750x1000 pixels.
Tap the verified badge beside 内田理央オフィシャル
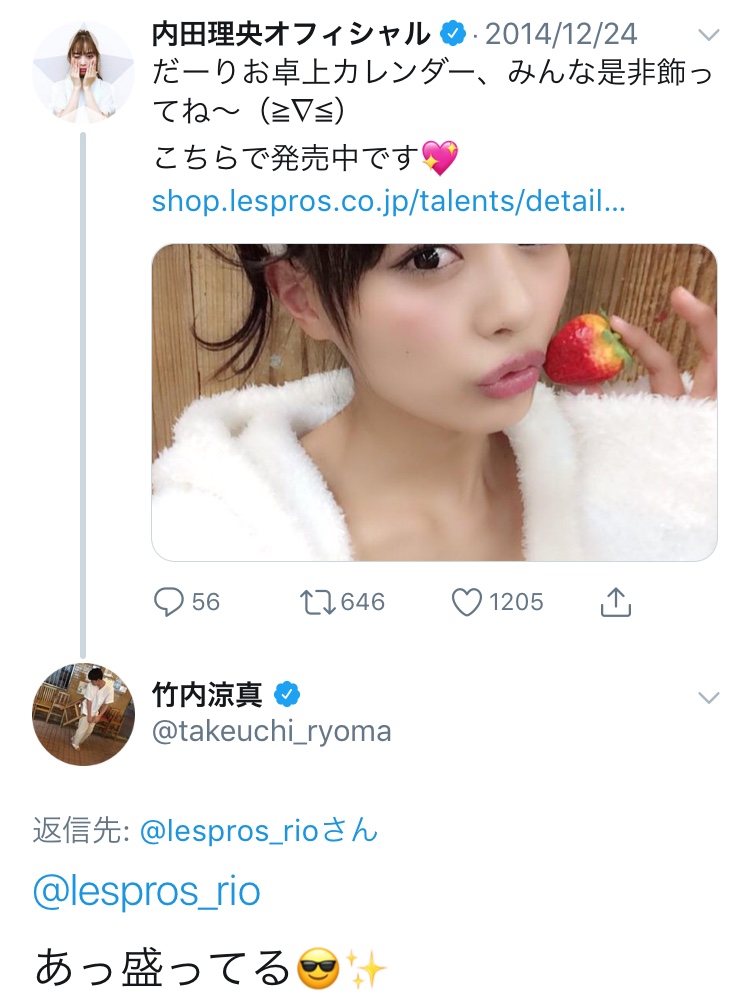(x=454, y=35)
